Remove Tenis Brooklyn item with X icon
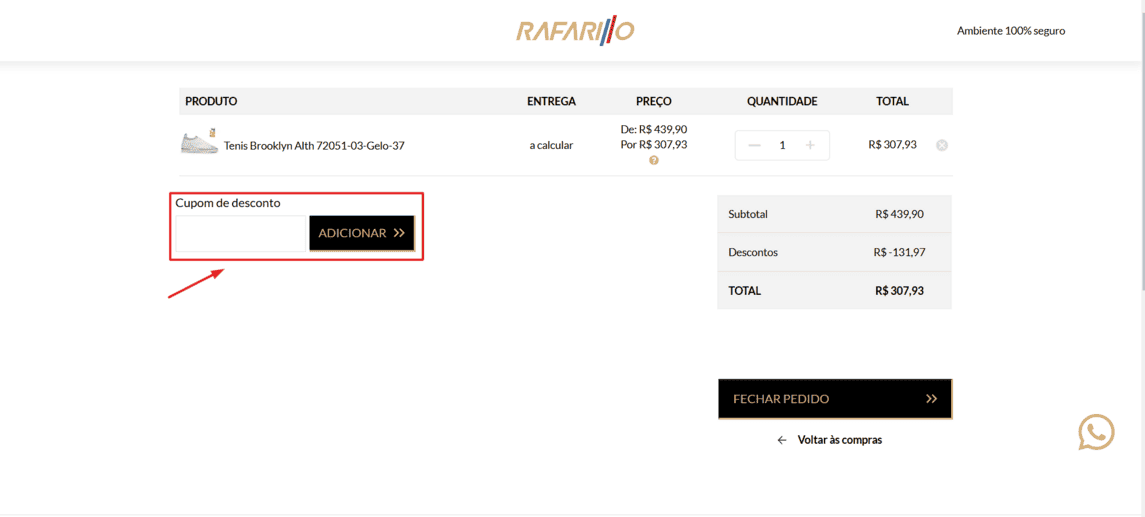 coord(942,145)
